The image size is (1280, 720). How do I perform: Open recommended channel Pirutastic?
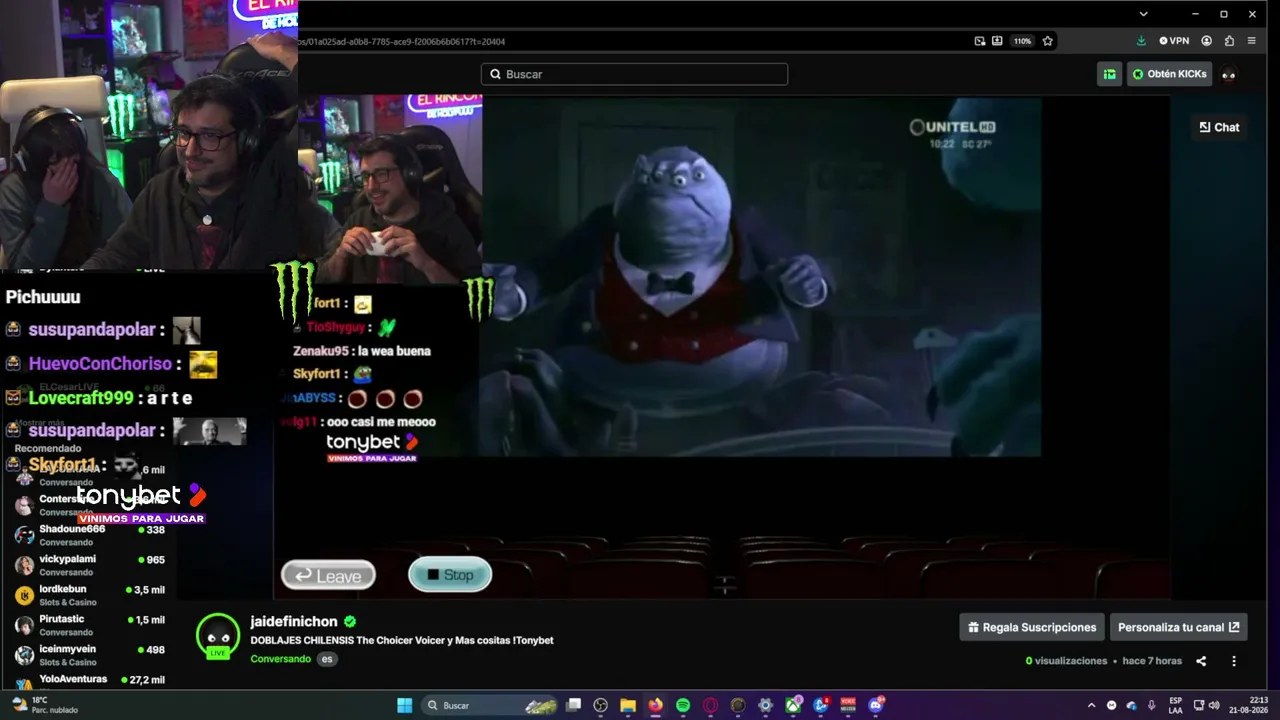click(90, 625)
